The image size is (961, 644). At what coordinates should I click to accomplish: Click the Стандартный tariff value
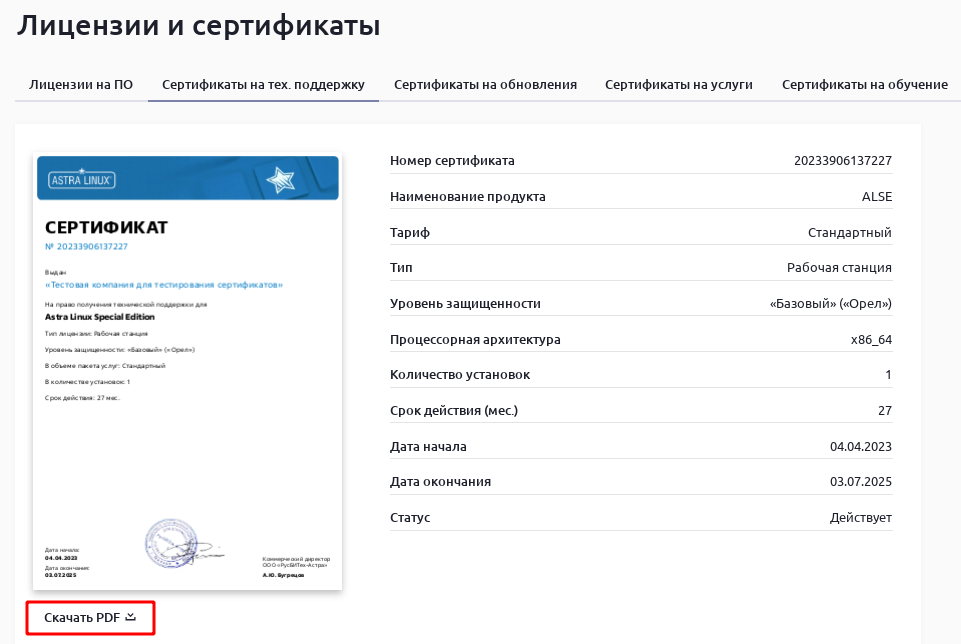click(x=849, y=233)
